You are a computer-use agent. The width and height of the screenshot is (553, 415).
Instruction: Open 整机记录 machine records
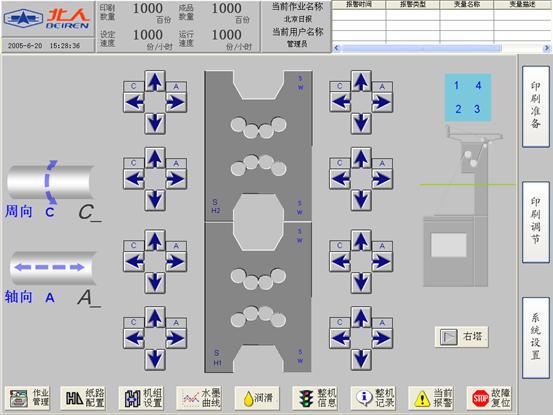373,398
